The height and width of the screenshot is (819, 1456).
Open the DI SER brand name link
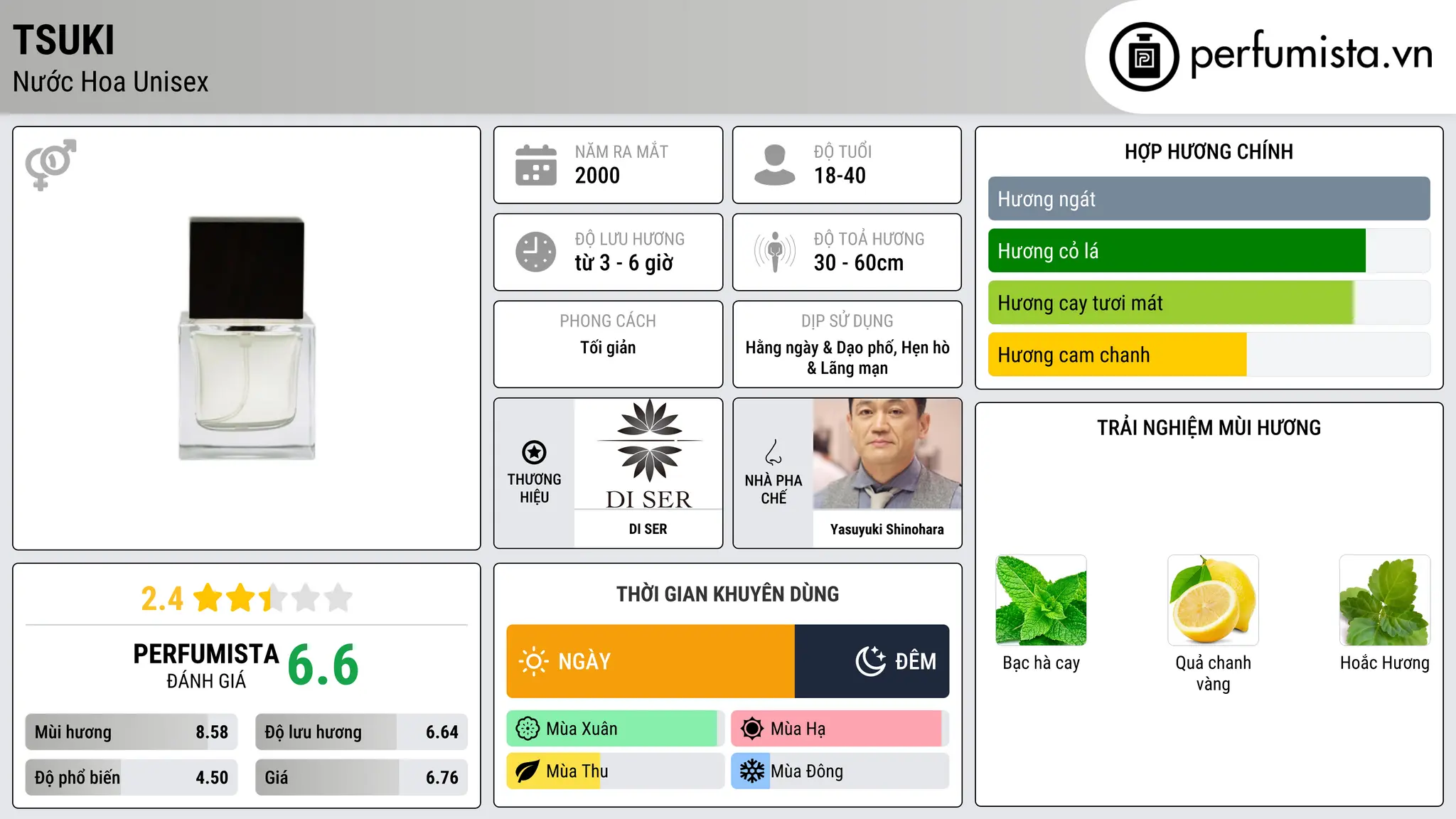pos(648,529)
